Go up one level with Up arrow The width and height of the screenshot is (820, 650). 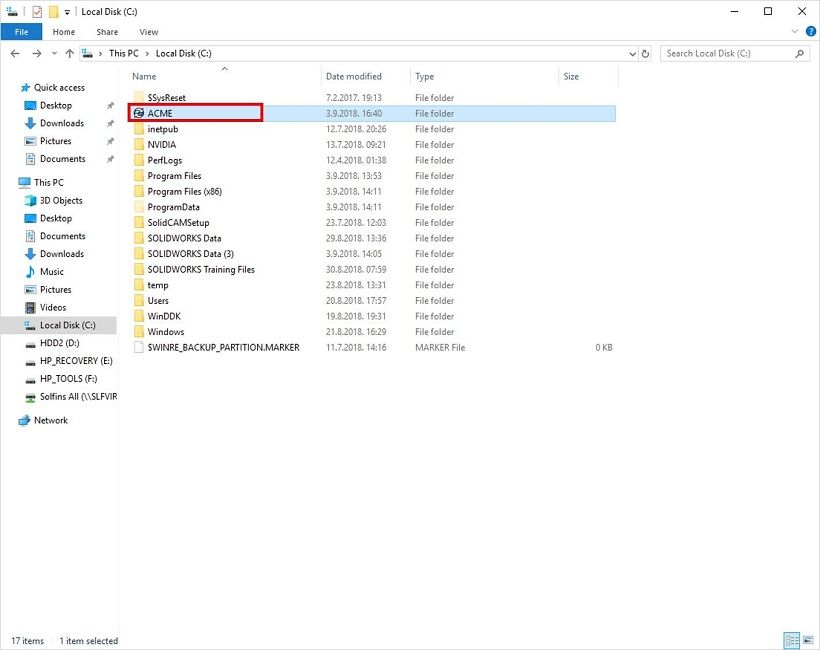coord(69,54)
